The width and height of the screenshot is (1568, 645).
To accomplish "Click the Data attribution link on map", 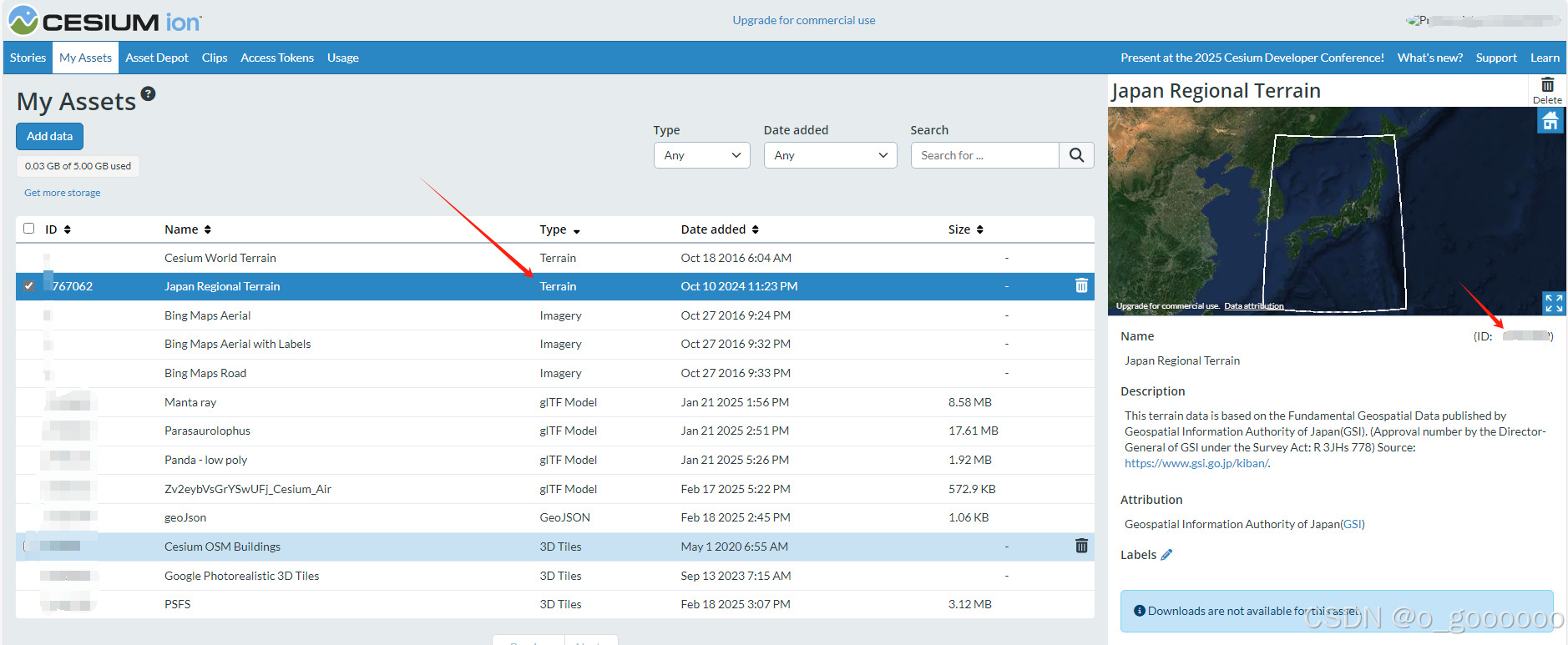I will click(x=1254, y=306).
